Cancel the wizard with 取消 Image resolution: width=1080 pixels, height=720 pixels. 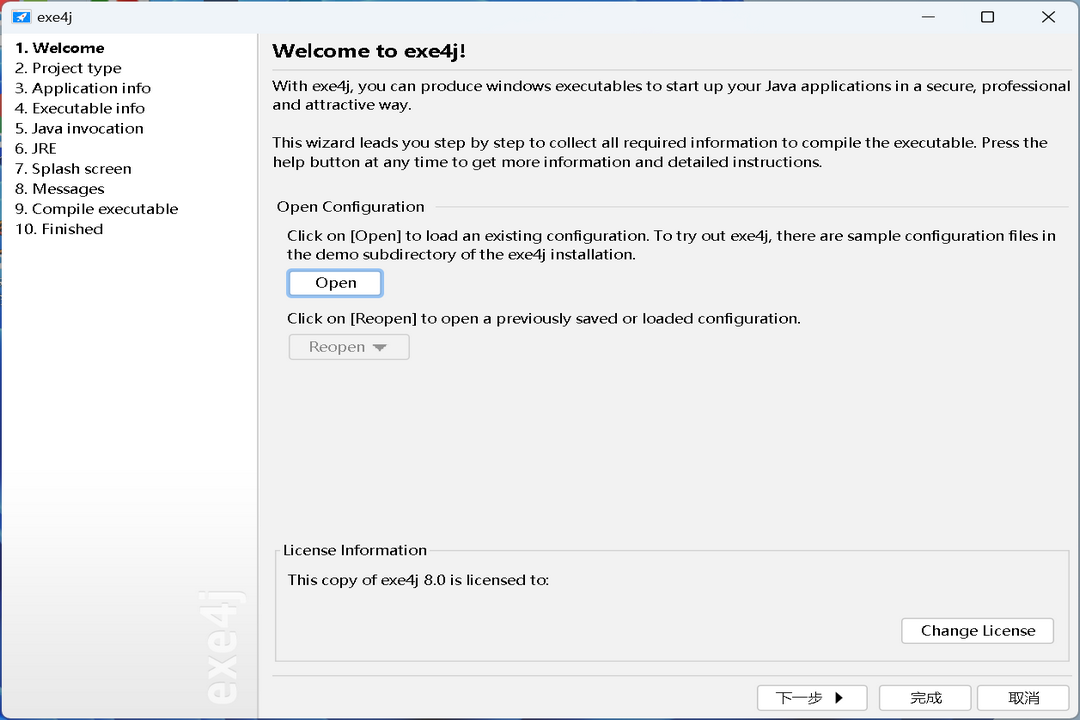tap(1023, 697)
